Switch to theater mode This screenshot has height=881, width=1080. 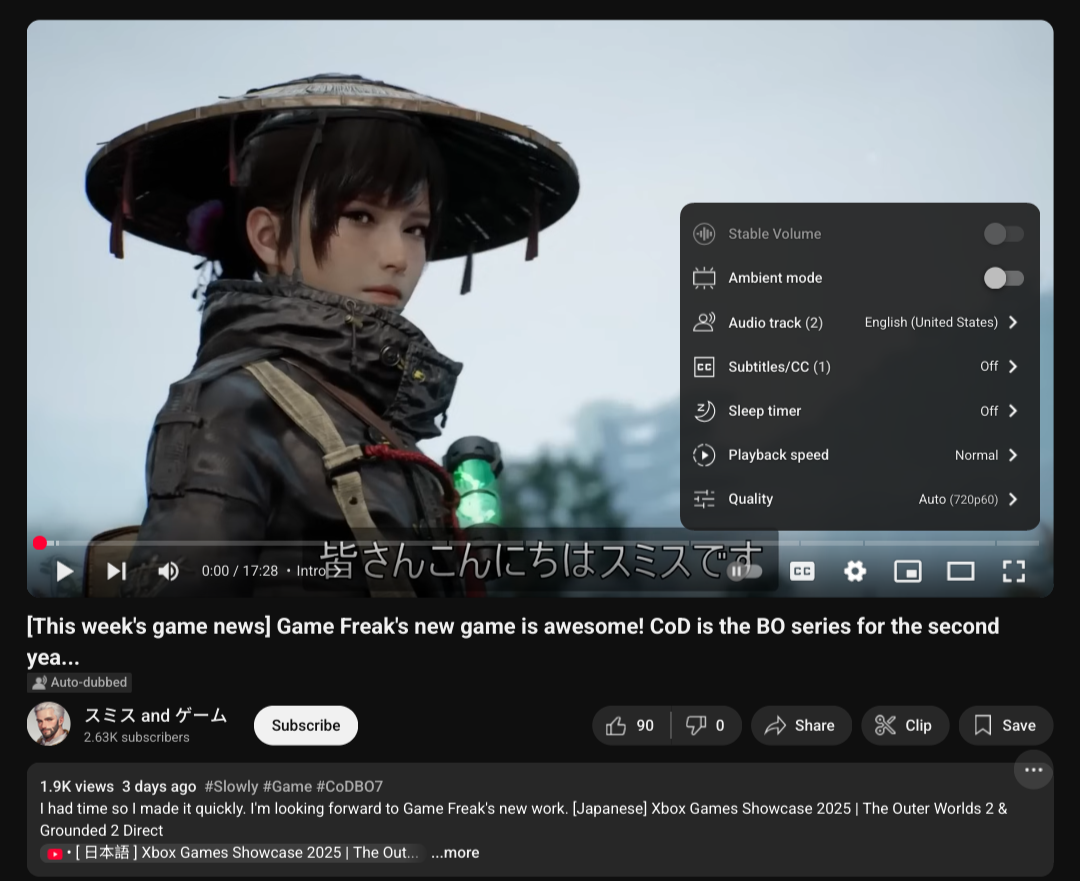tap(960, 571)
